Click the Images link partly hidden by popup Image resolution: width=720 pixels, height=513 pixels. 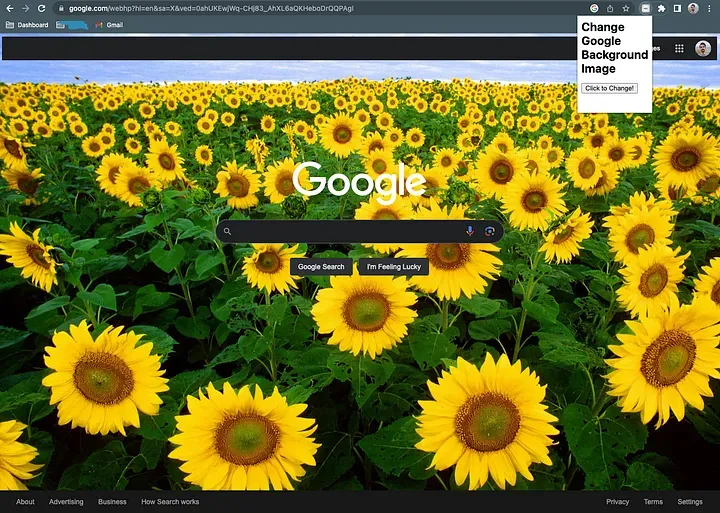656,48
